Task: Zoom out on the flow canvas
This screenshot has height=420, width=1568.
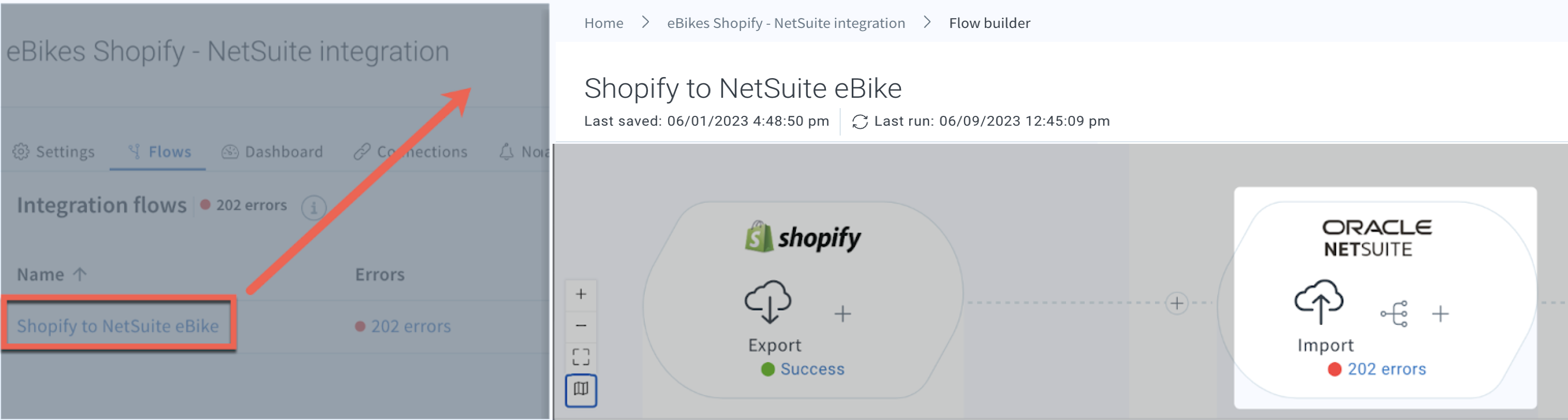Action: click(x=581, y=326)
